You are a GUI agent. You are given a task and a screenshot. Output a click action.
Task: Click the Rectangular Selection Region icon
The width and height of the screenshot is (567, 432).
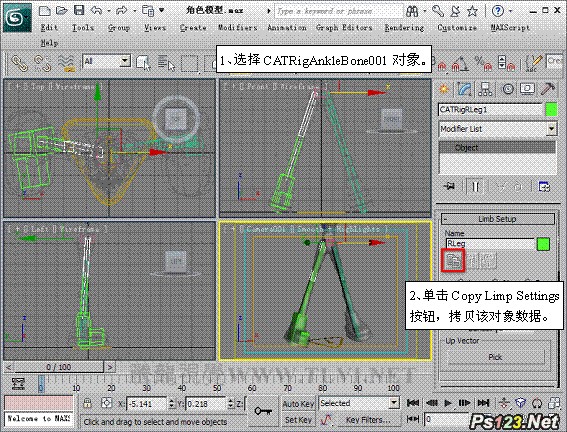[x=189, y=63]
